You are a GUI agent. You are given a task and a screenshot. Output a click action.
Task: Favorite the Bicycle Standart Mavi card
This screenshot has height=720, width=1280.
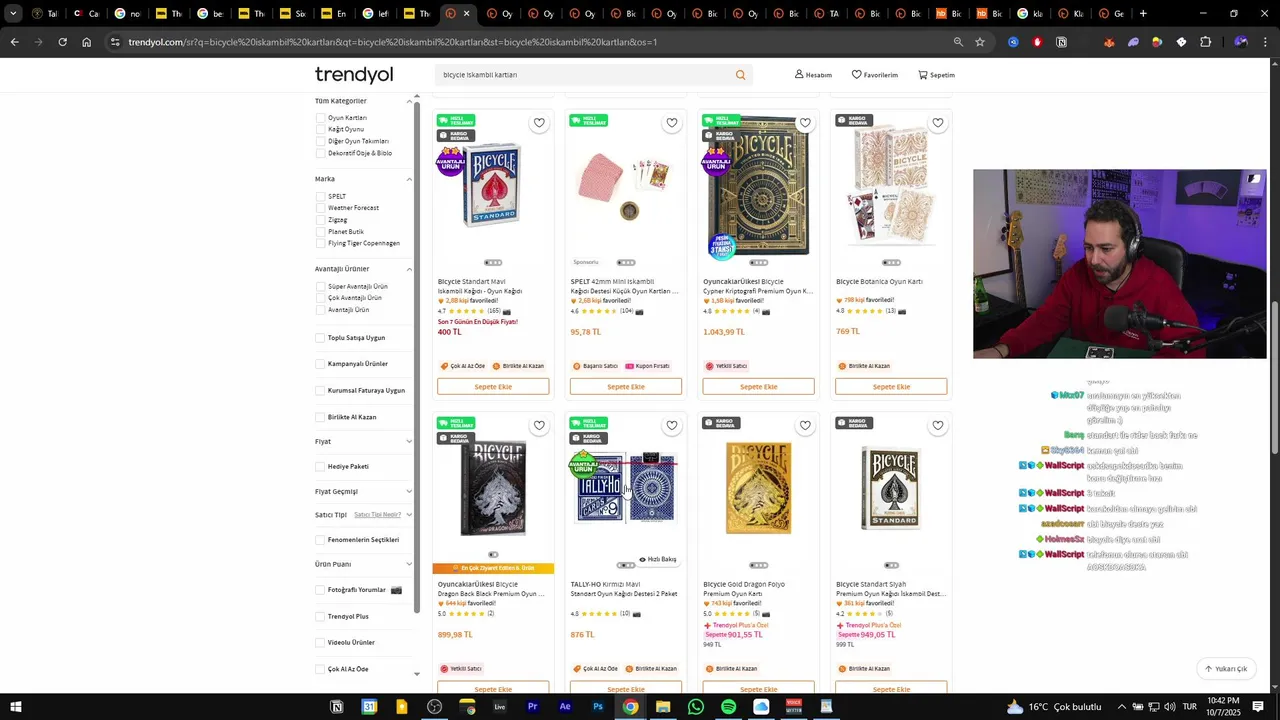[539, 123]
